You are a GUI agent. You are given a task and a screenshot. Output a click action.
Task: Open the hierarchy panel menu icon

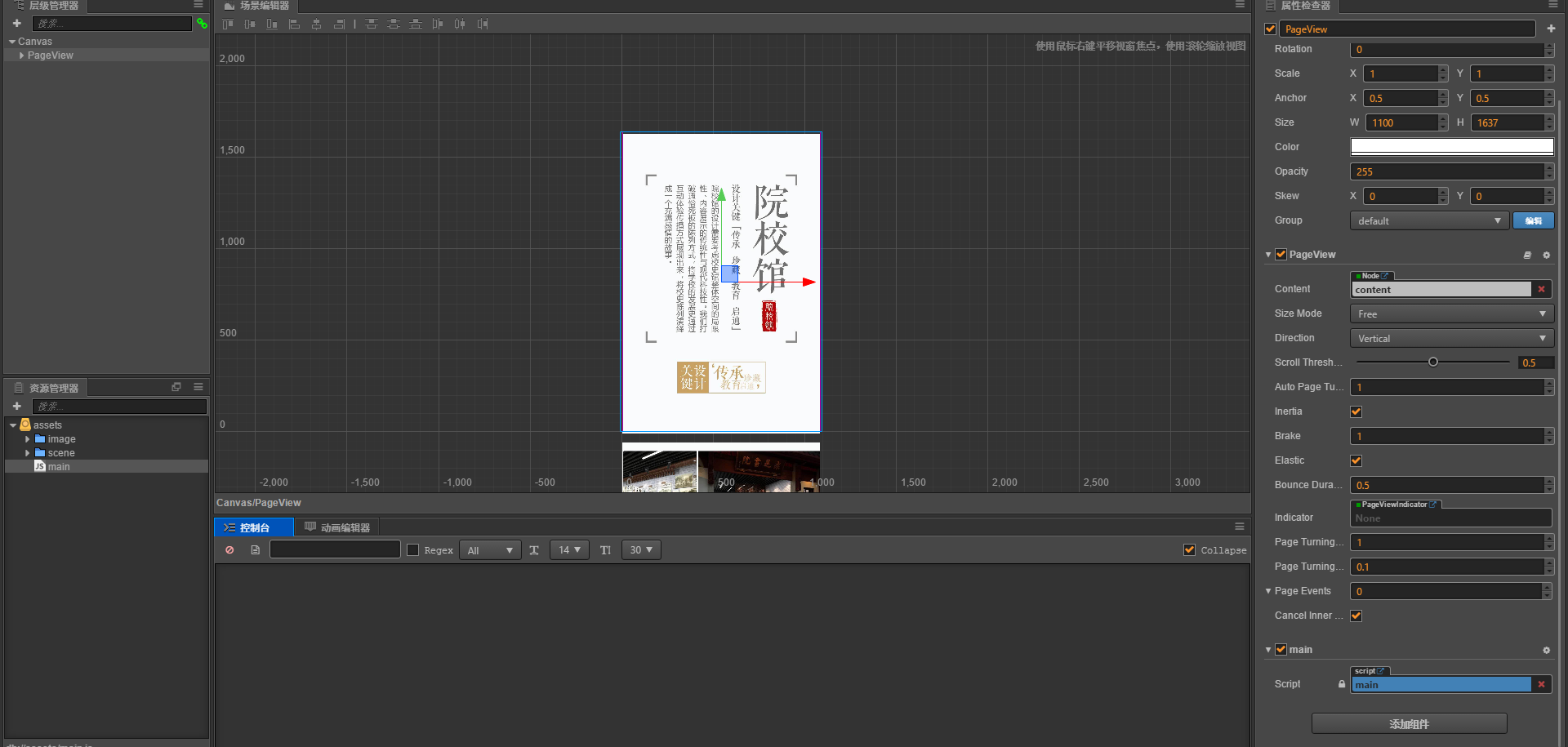[x=198, y=5]
